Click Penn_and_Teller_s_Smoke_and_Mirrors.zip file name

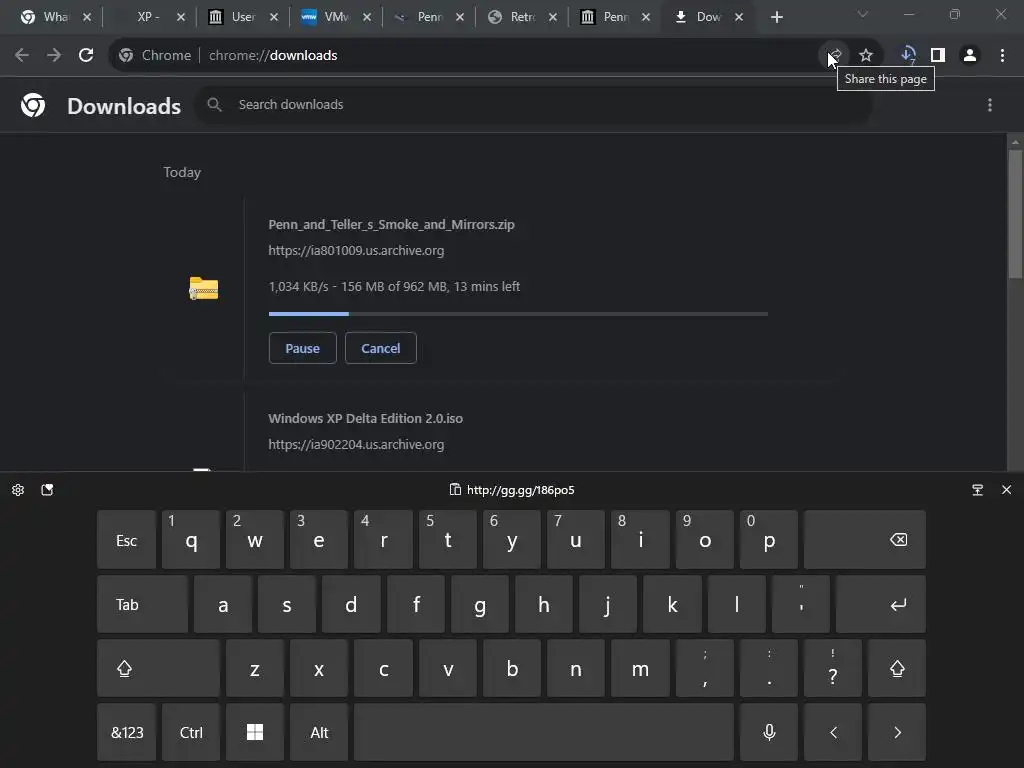(x=391, y=225)
